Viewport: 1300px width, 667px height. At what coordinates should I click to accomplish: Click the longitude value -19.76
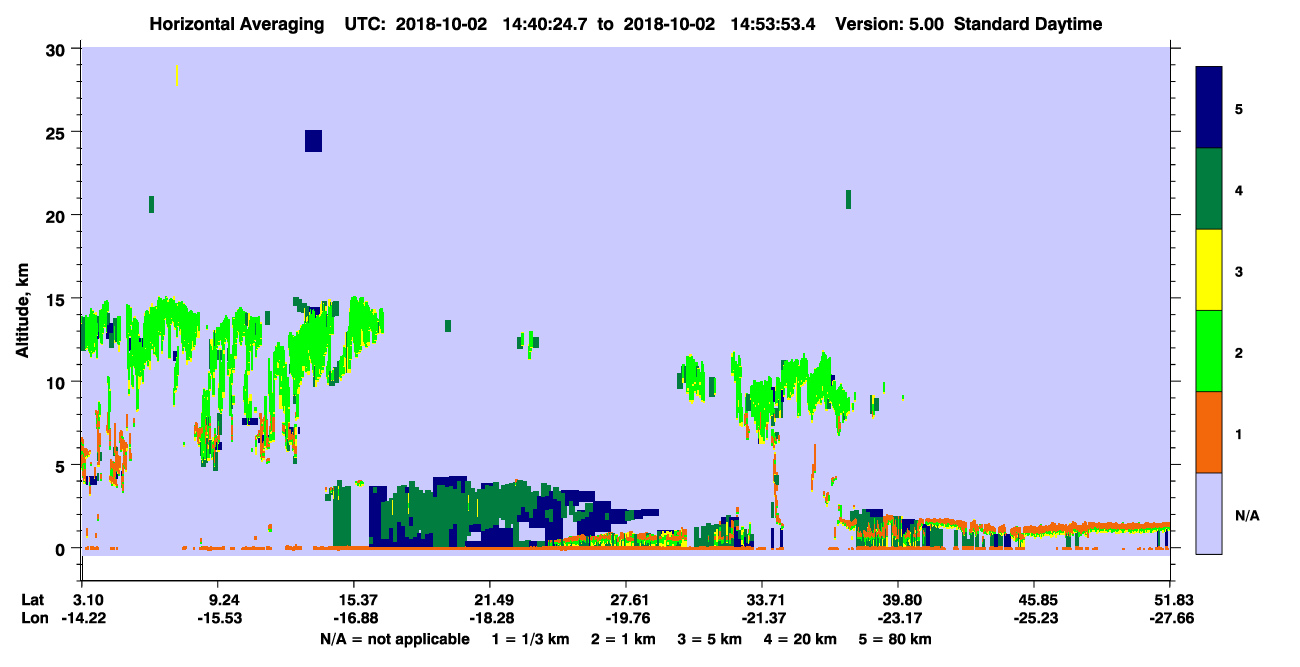click(626, 618)
